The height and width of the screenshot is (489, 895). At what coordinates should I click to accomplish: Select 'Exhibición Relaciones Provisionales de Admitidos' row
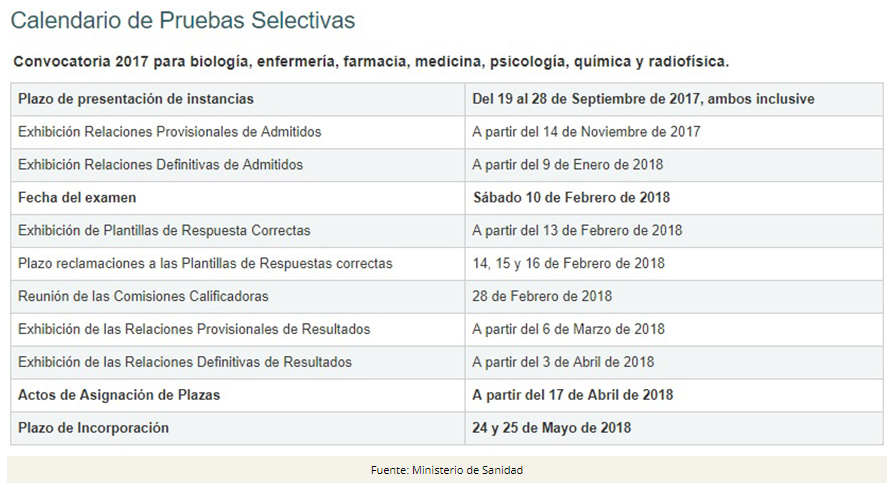coord(170,132)
